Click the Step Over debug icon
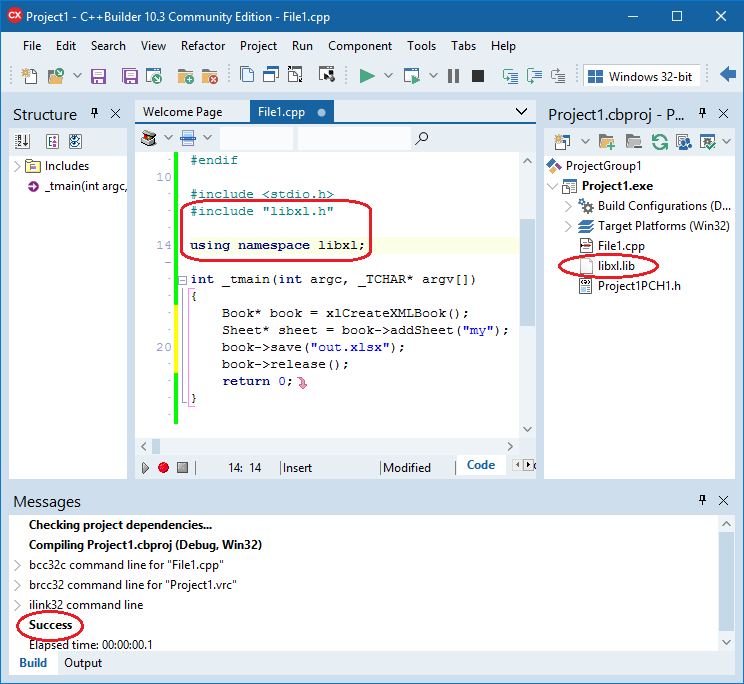The image size is (744, 684). click(x=535, y=76)
